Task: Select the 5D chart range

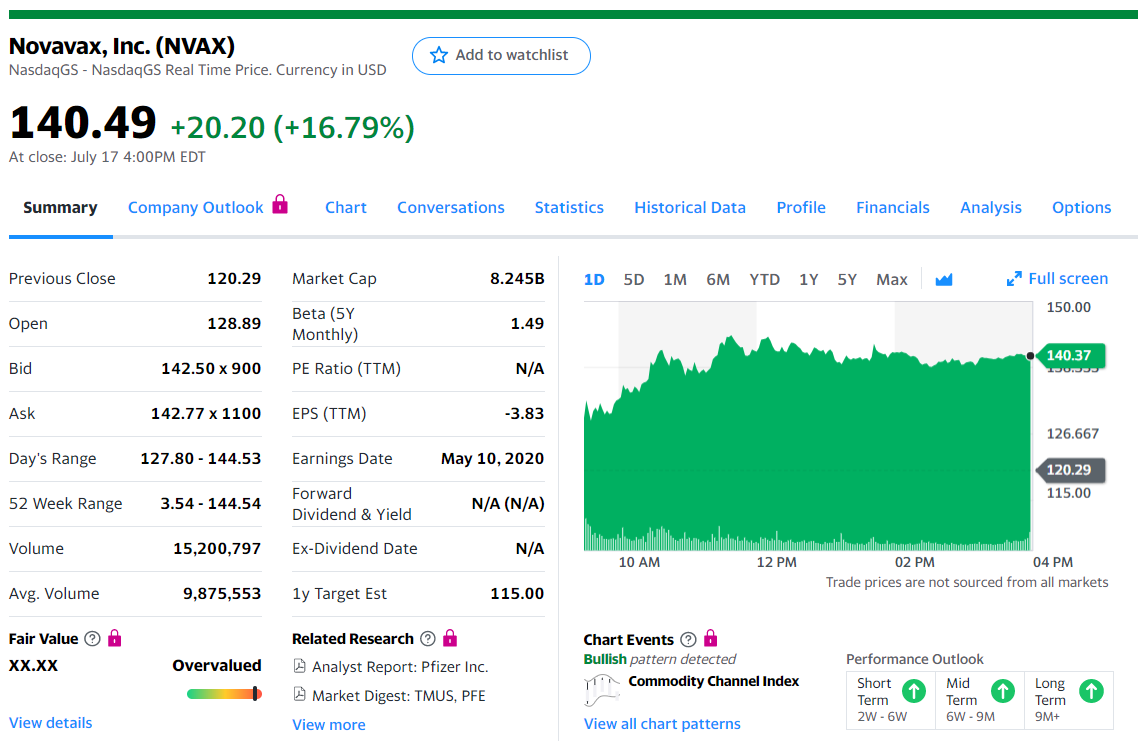Action: coord(634,279)
